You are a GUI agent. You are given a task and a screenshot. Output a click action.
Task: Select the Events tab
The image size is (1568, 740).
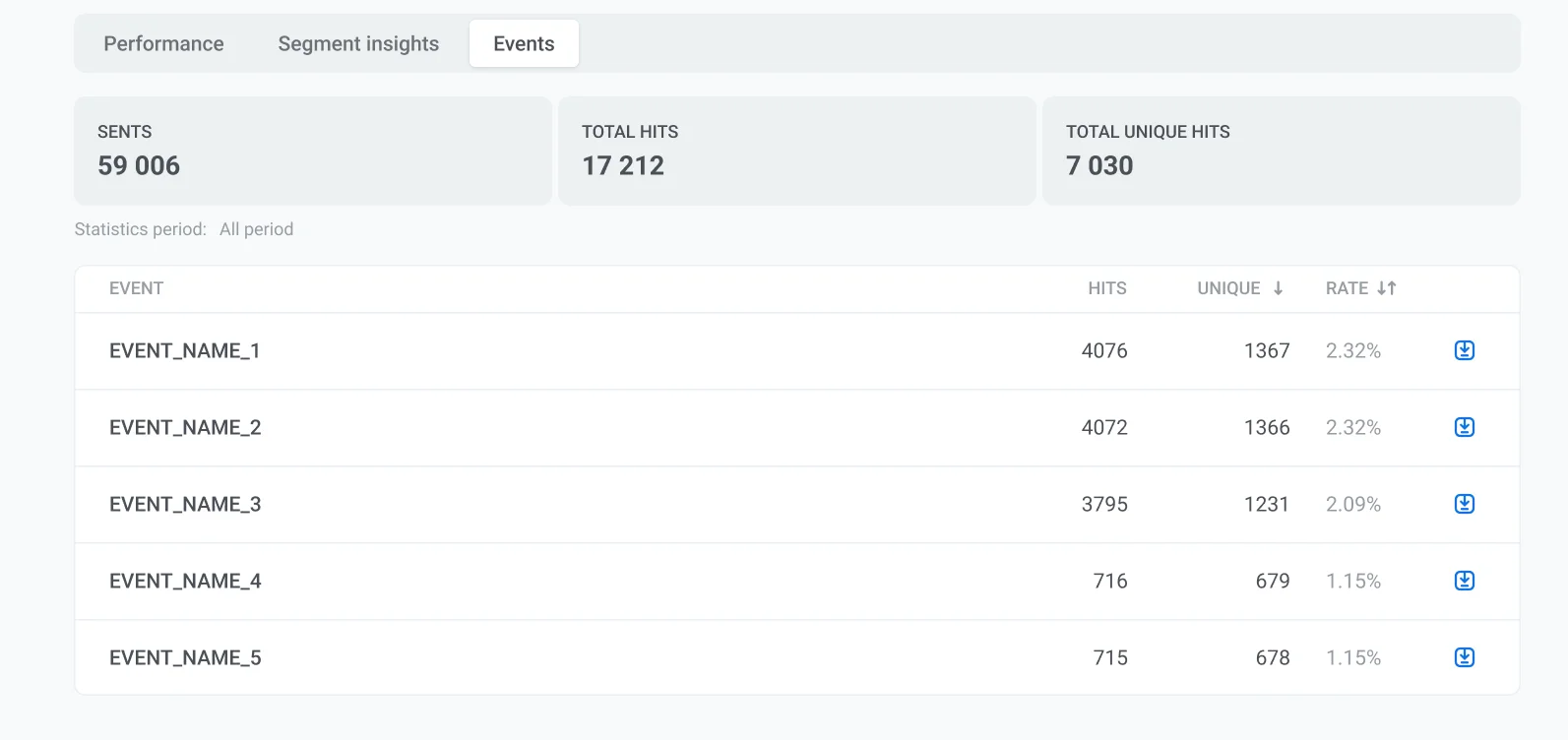tap(524, 43)
